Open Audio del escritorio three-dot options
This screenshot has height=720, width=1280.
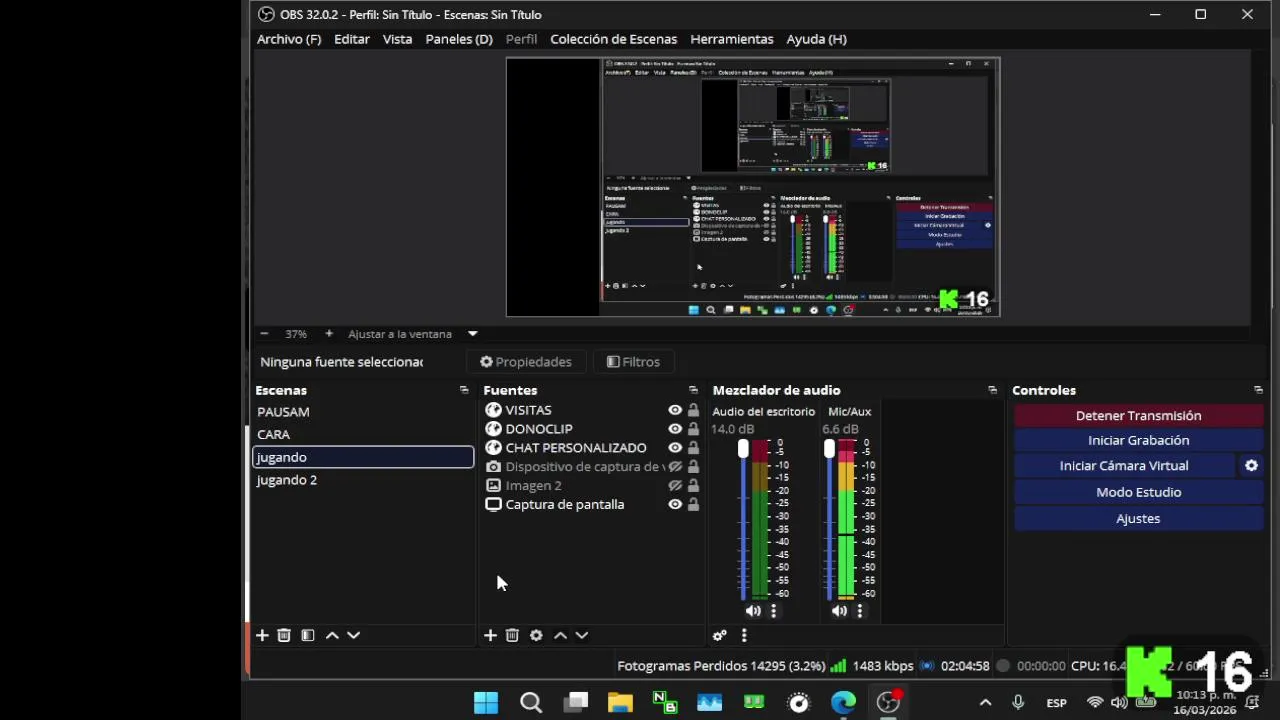click(x=773, y=611)
